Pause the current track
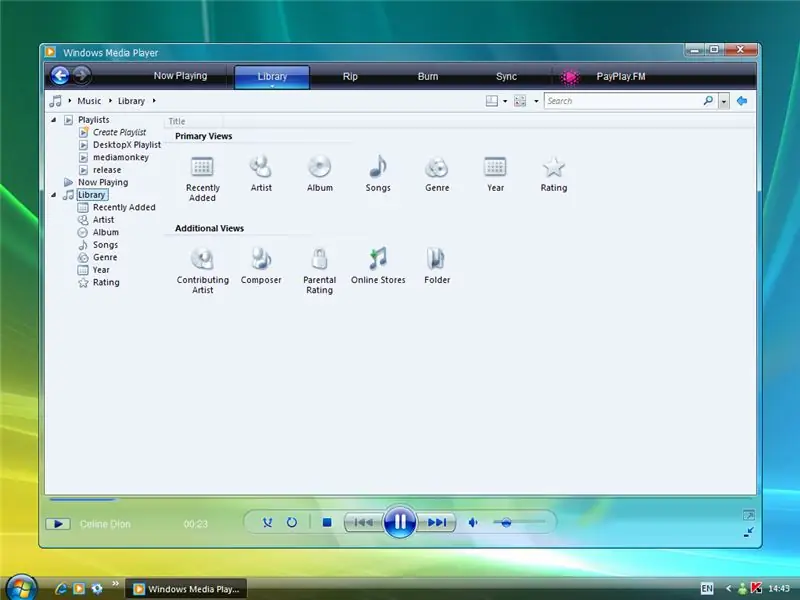The width and height of the screenshot is (800, 600). 399,522
